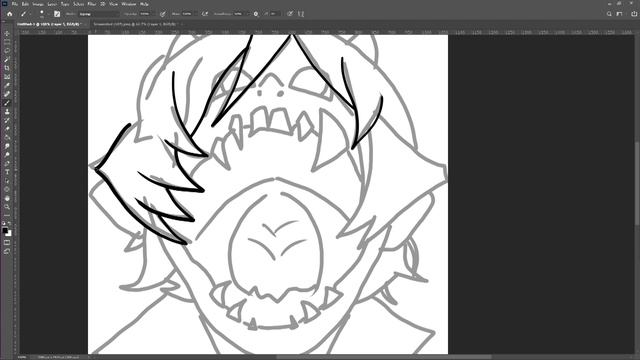
Task: Open the Image menu
Action: (38, 4)
